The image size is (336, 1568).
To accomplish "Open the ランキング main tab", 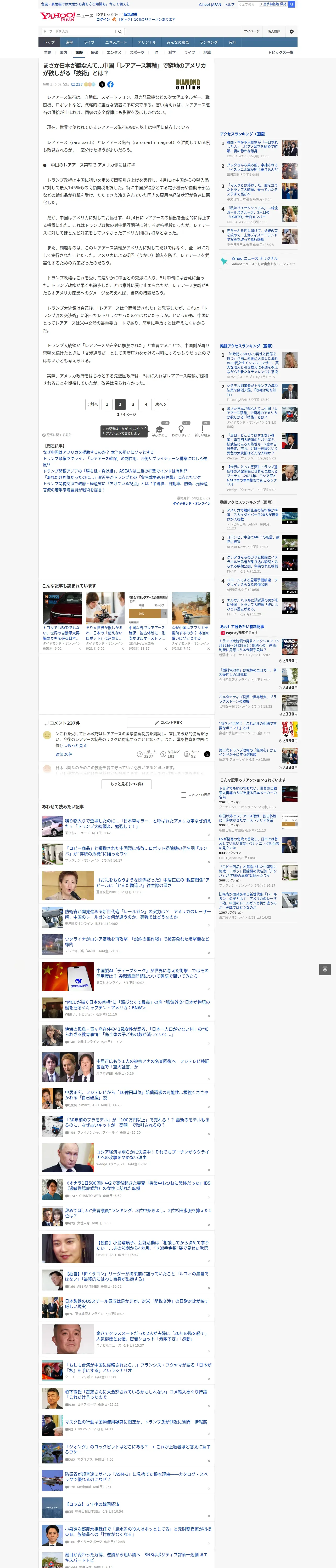I will (x=209, y=43).
